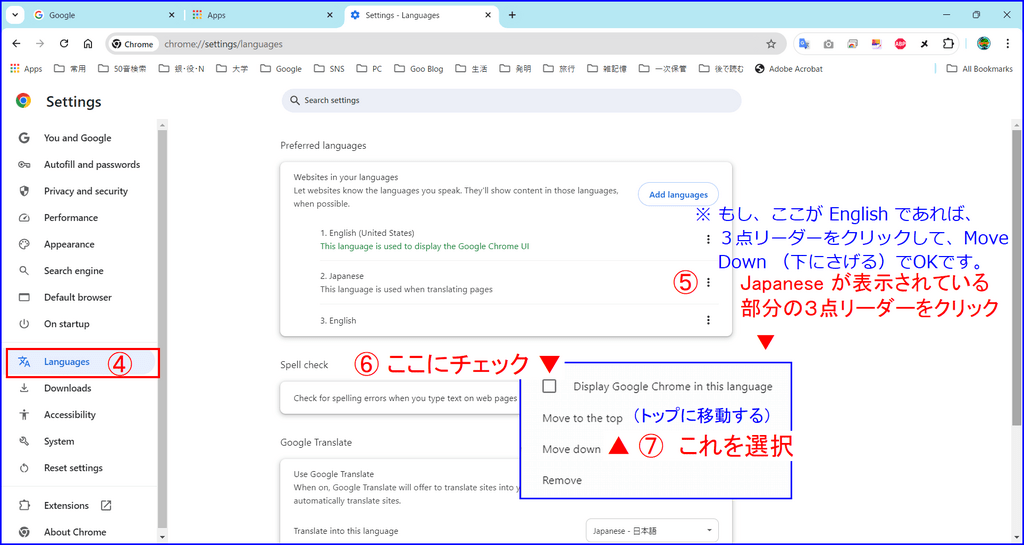Click the reload page button
The height and width of the screenshot is (545, 1024).
(64, 44)
